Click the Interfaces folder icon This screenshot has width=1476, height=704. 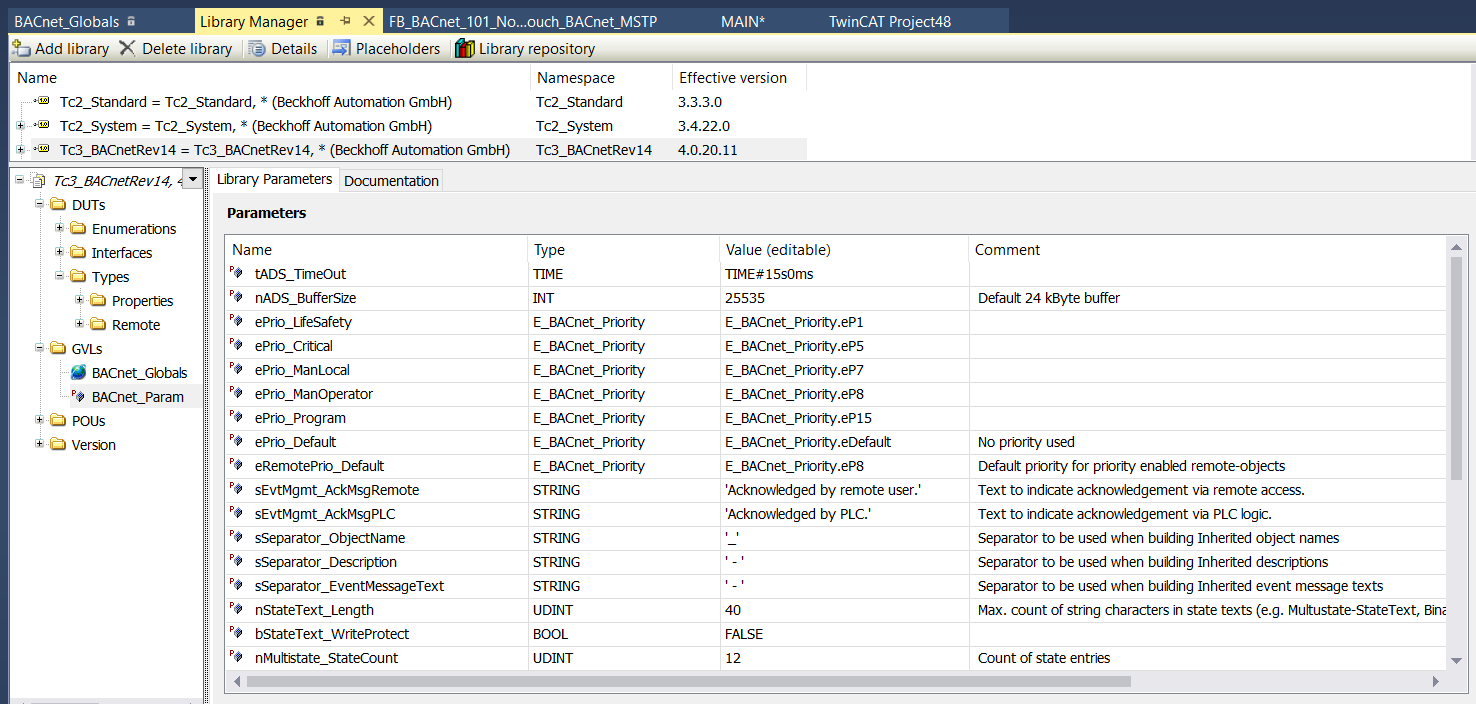[78, 253]
